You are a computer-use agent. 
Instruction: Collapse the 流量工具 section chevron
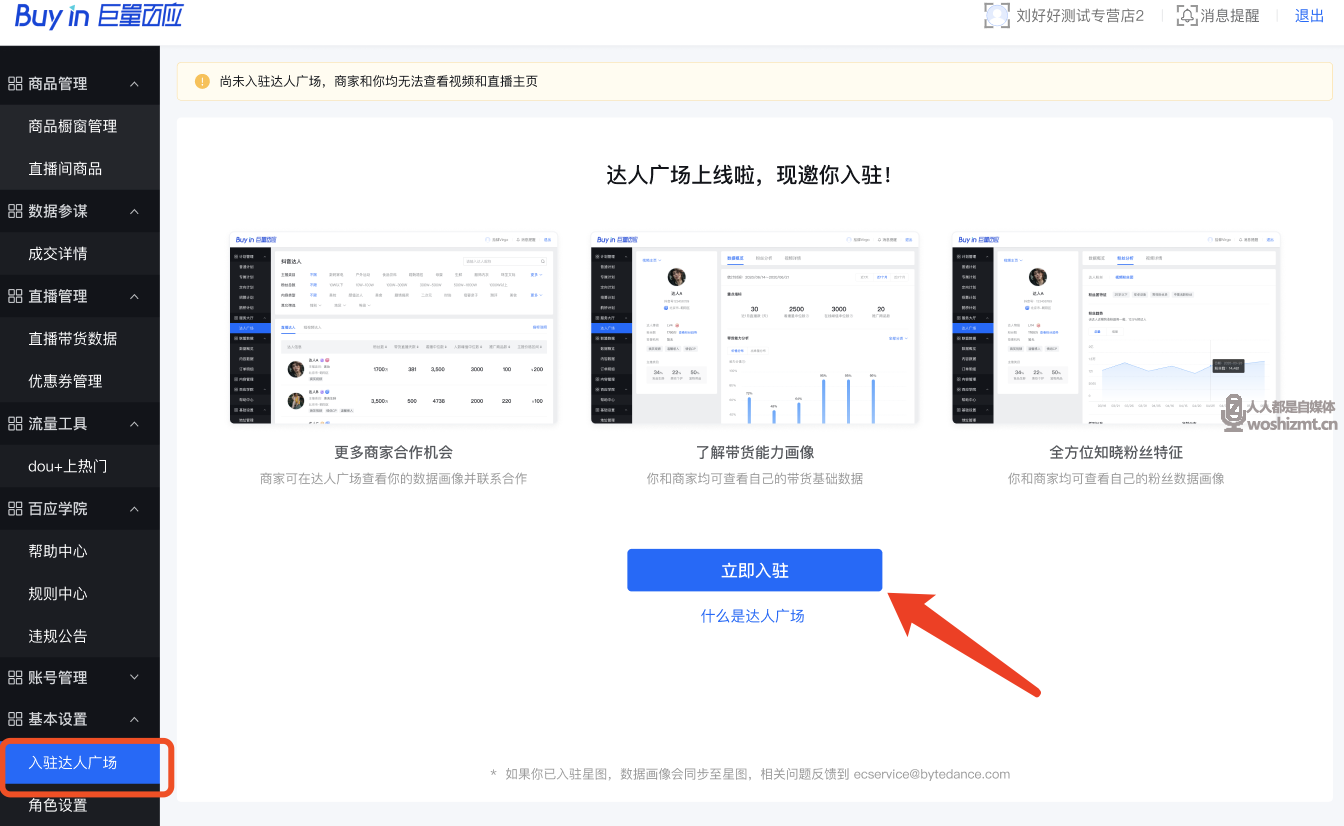point(134,424)
